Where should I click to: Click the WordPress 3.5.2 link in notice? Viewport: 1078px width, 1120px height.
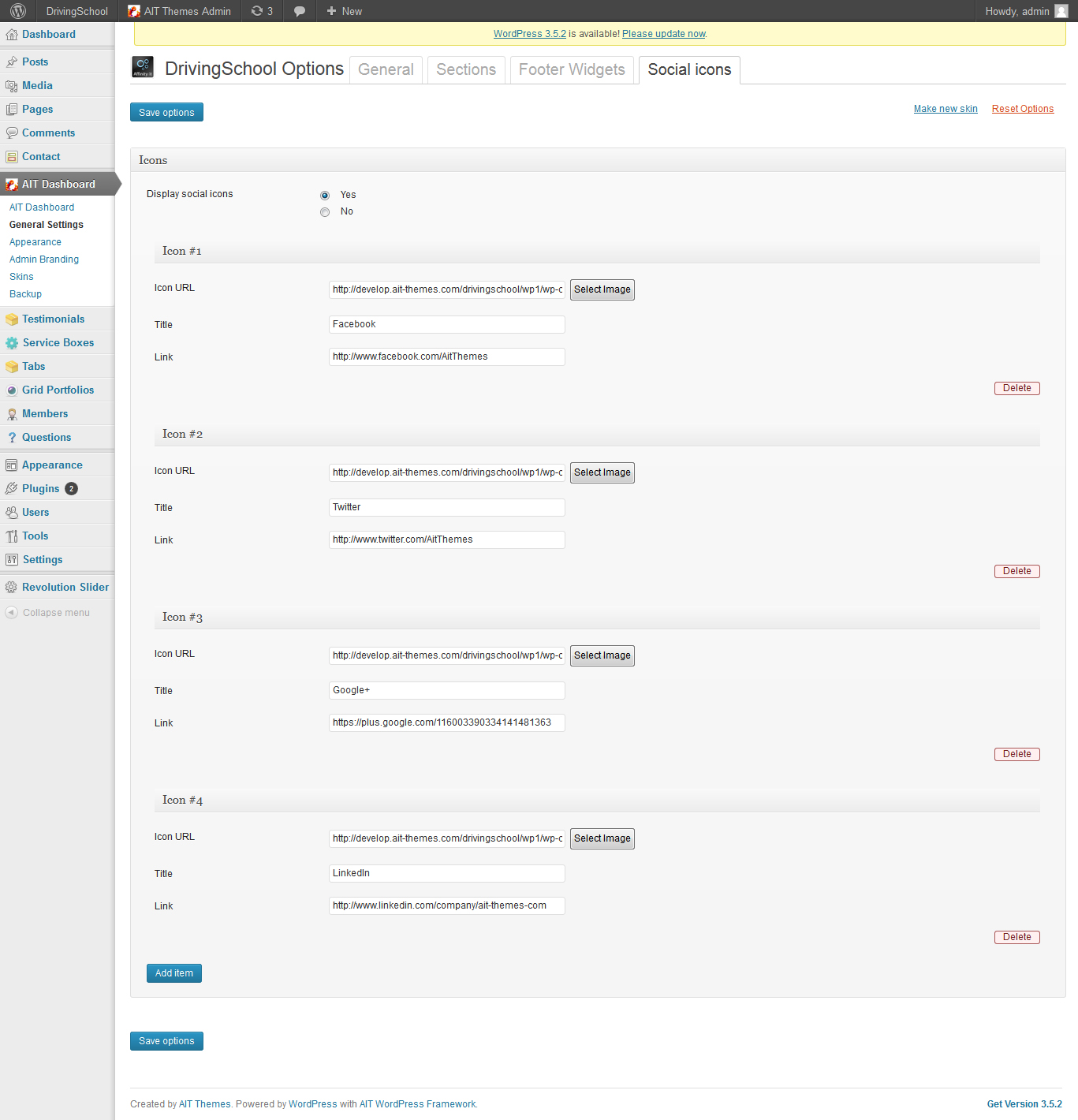pos(530,34)
